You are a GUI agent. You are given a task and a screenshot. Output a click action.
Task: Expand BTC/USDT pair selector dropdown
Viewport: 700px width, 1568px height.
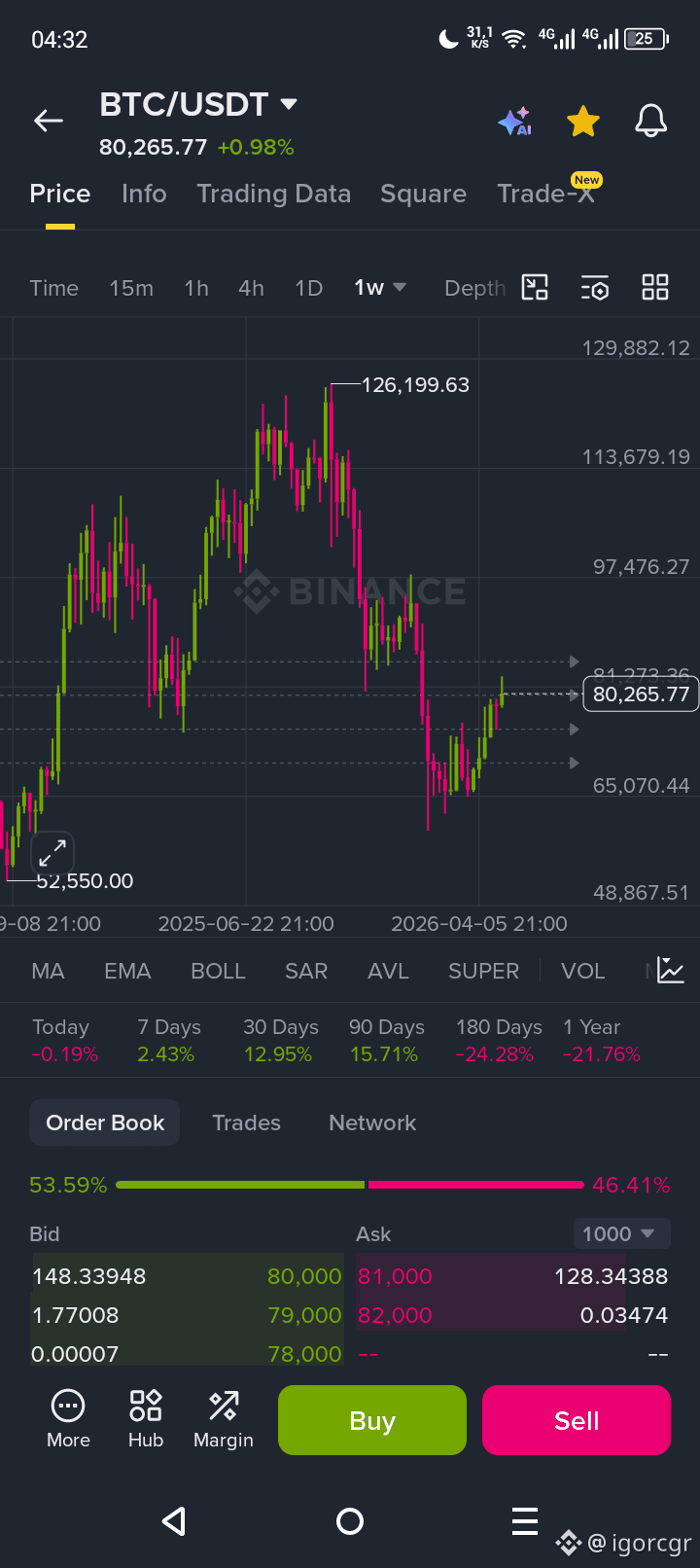tap(288, 103)
